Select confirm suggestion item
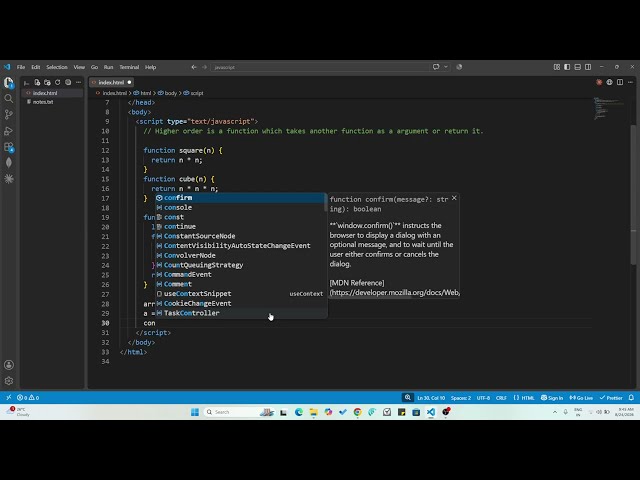Viewport: 640px width, 480px height. [241, 198]
